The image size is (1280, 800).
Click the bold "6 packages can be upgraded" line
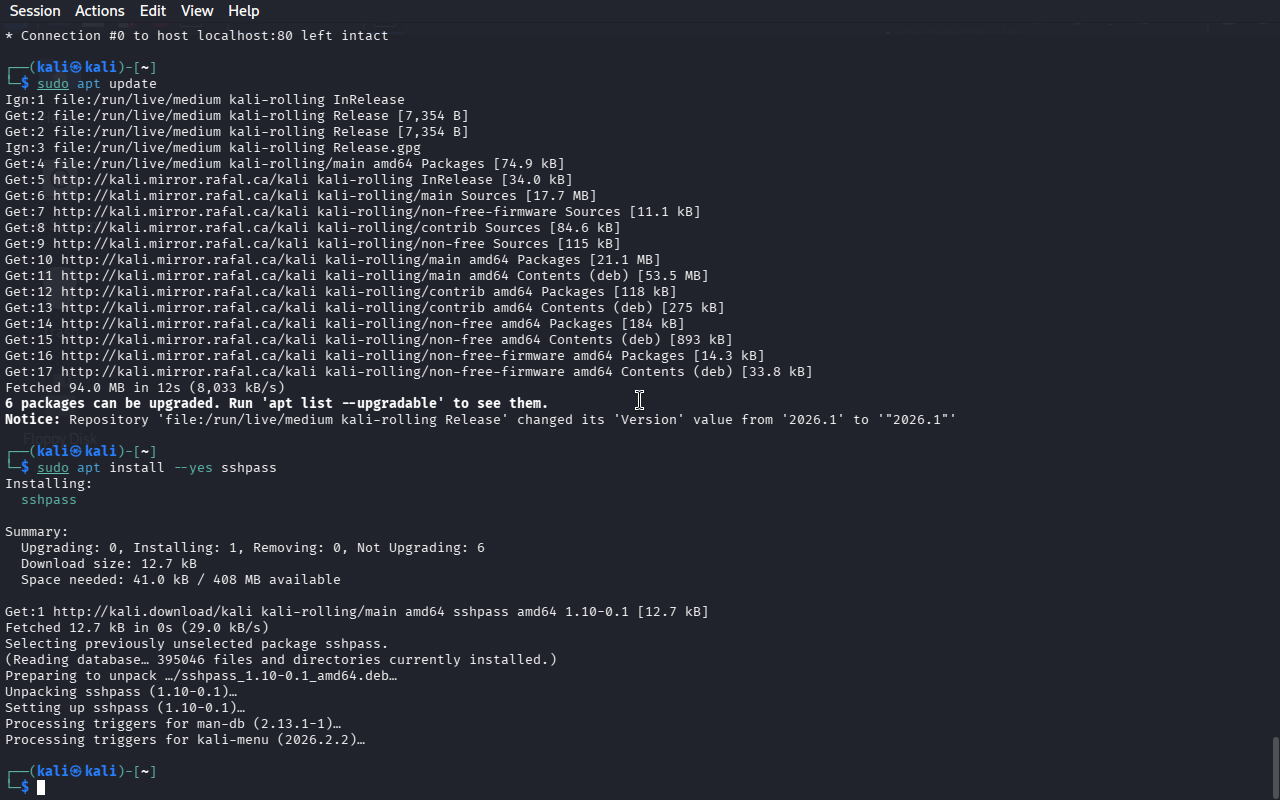(x=277, y=404)
